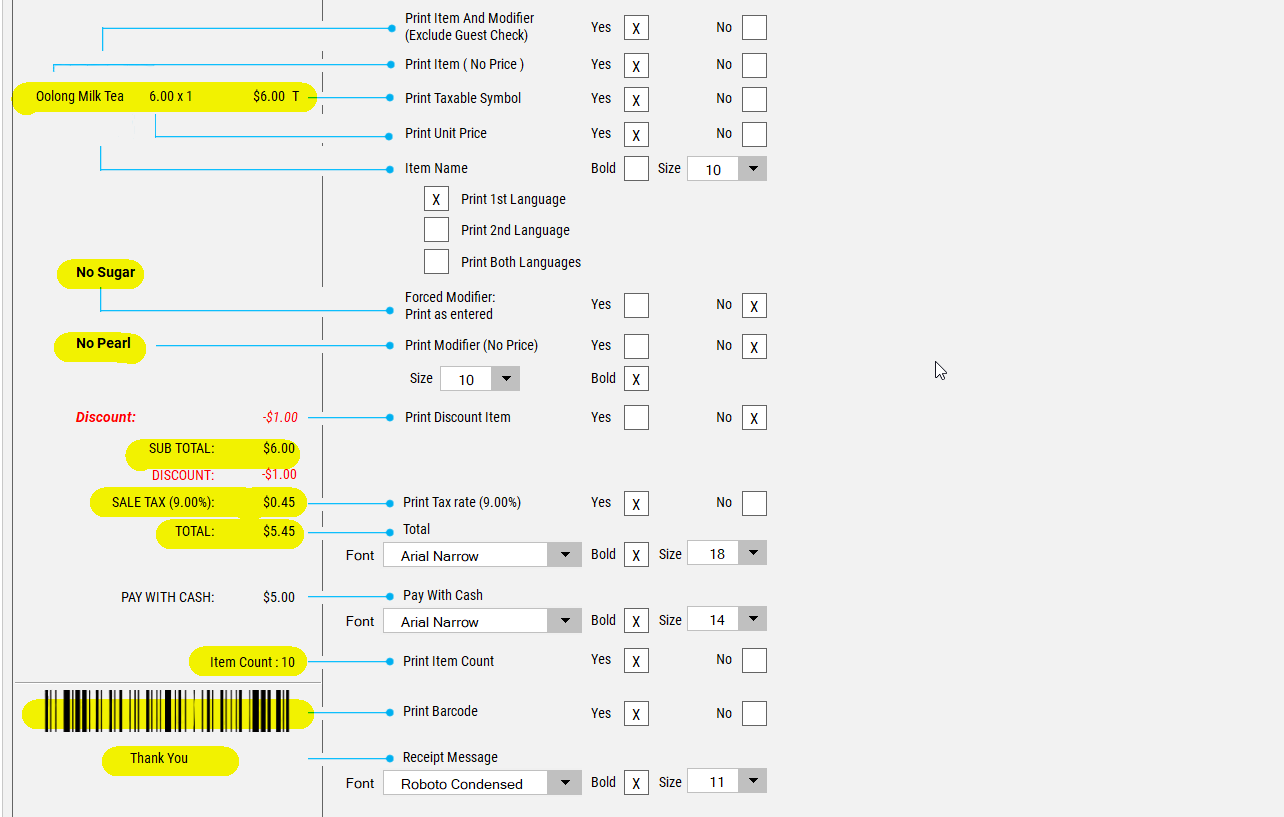Image resolution: width=1284 pixels, height=817 pixels.
Task: Choose No for Print Barcode
Action: (754, 713)
